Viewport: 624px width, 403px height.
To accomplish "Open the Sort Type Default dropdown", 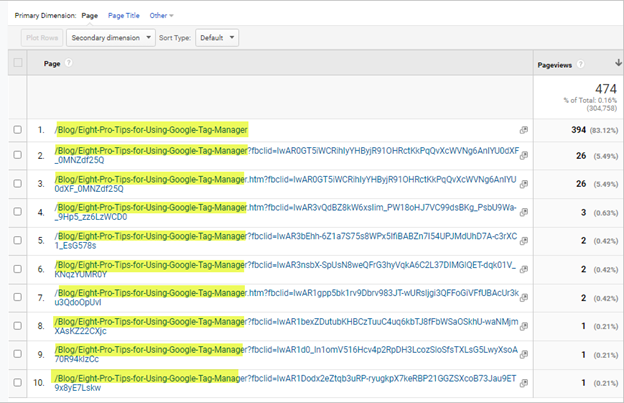I will [x=217, y=38].
